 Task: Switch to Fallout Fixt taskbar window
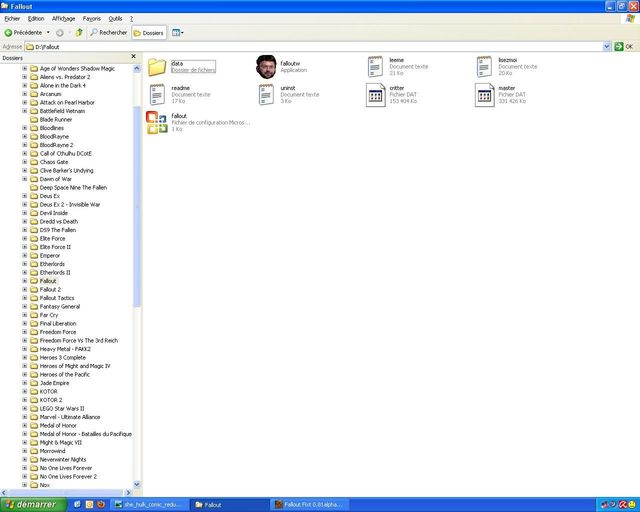[311, 505]
